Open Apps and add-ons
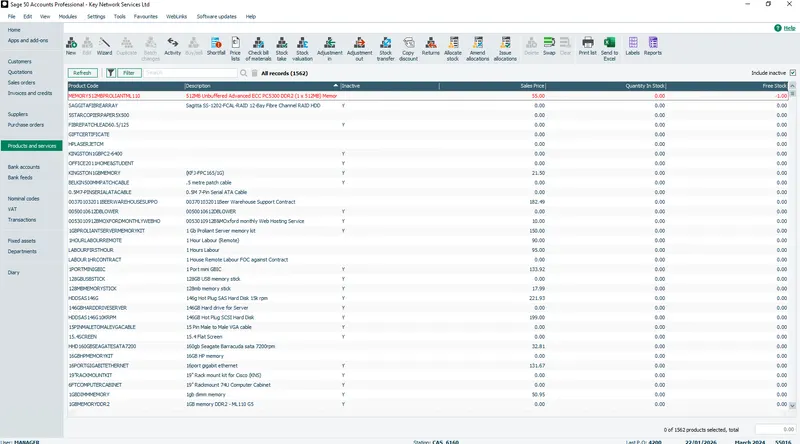Image resolution: width=800 pixels, height=444 pixels. pos(28,40)
